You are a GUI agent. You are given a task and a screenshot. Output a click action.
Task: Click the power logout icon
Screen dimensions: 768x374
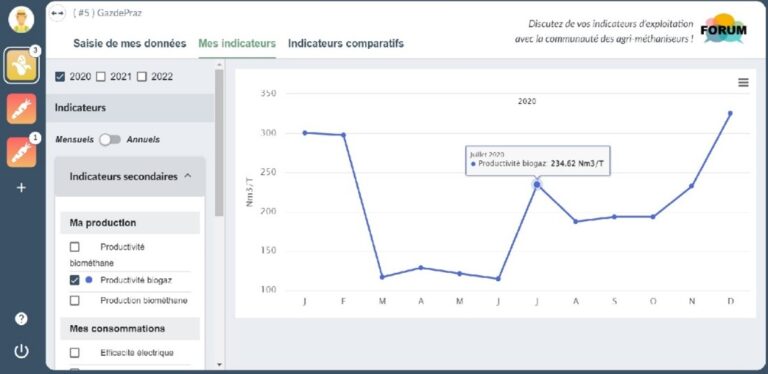point(21,351)
